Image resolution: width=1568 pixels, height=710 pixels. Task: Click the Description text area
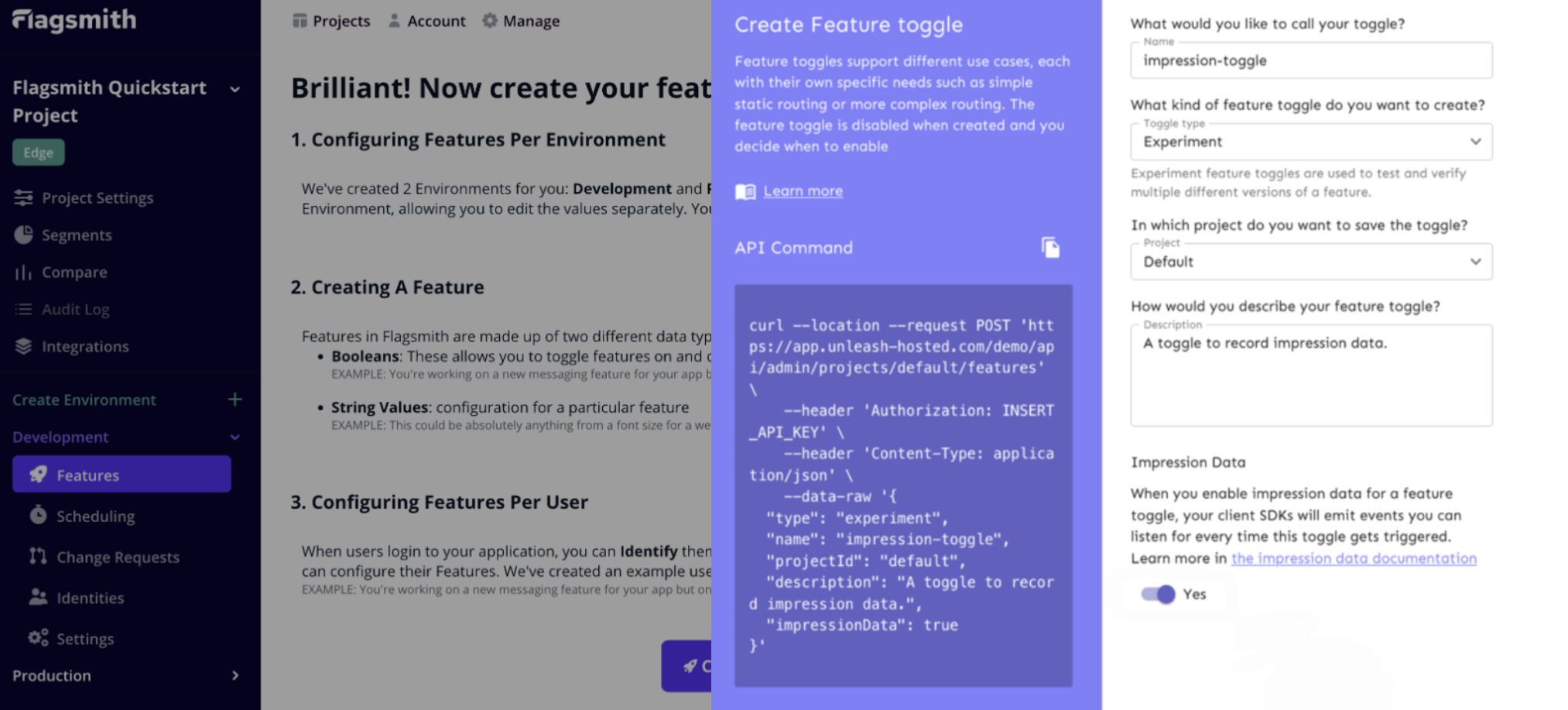1311,375
